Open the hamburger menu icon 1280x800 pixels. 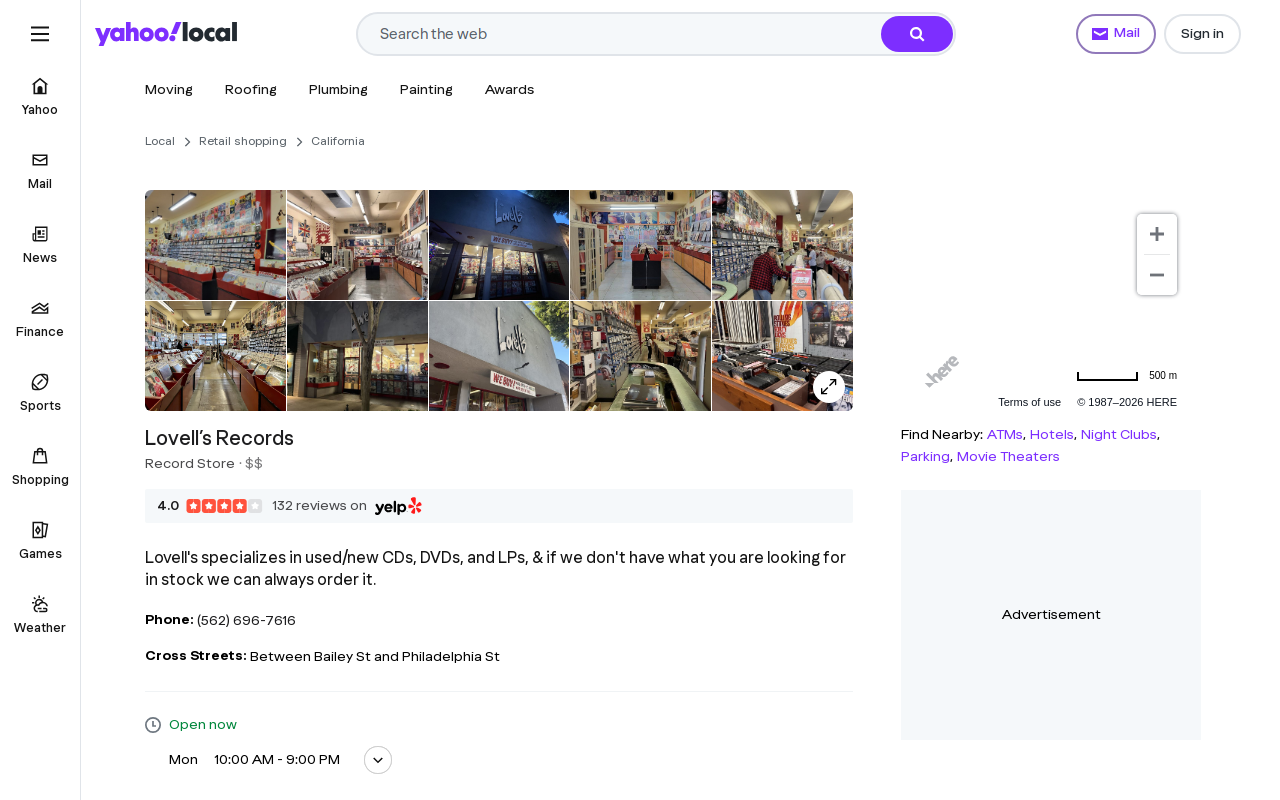click(40, 34)
